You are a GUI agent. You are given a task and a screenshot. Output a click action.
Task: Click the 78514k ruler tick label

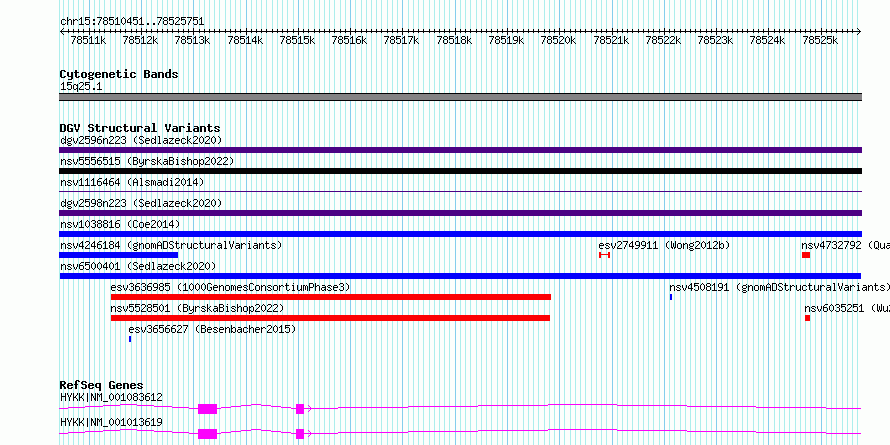(245, 40)
